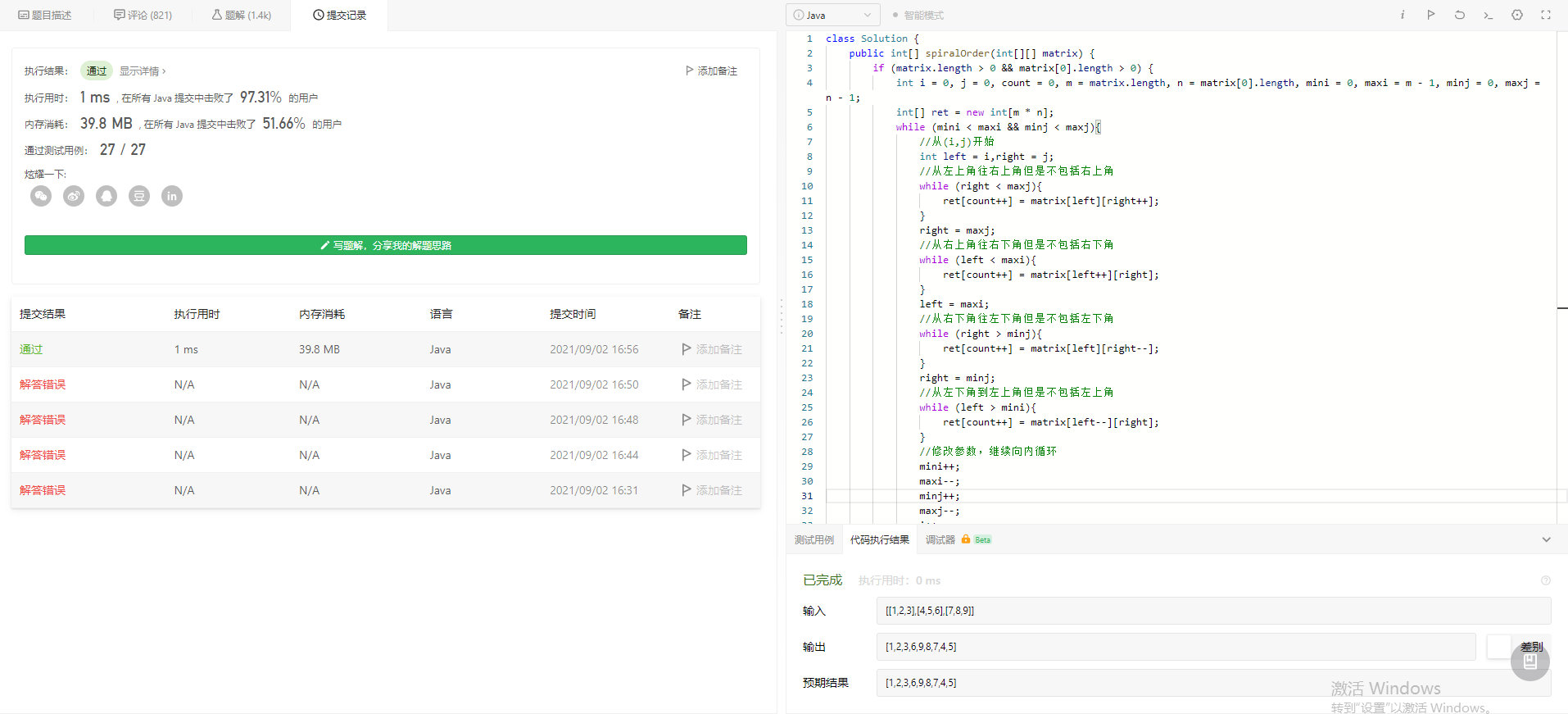The width and height of the screenshot is (1568, 714).
Task: Expand 显示详情 result details
Action: [143, 71]
